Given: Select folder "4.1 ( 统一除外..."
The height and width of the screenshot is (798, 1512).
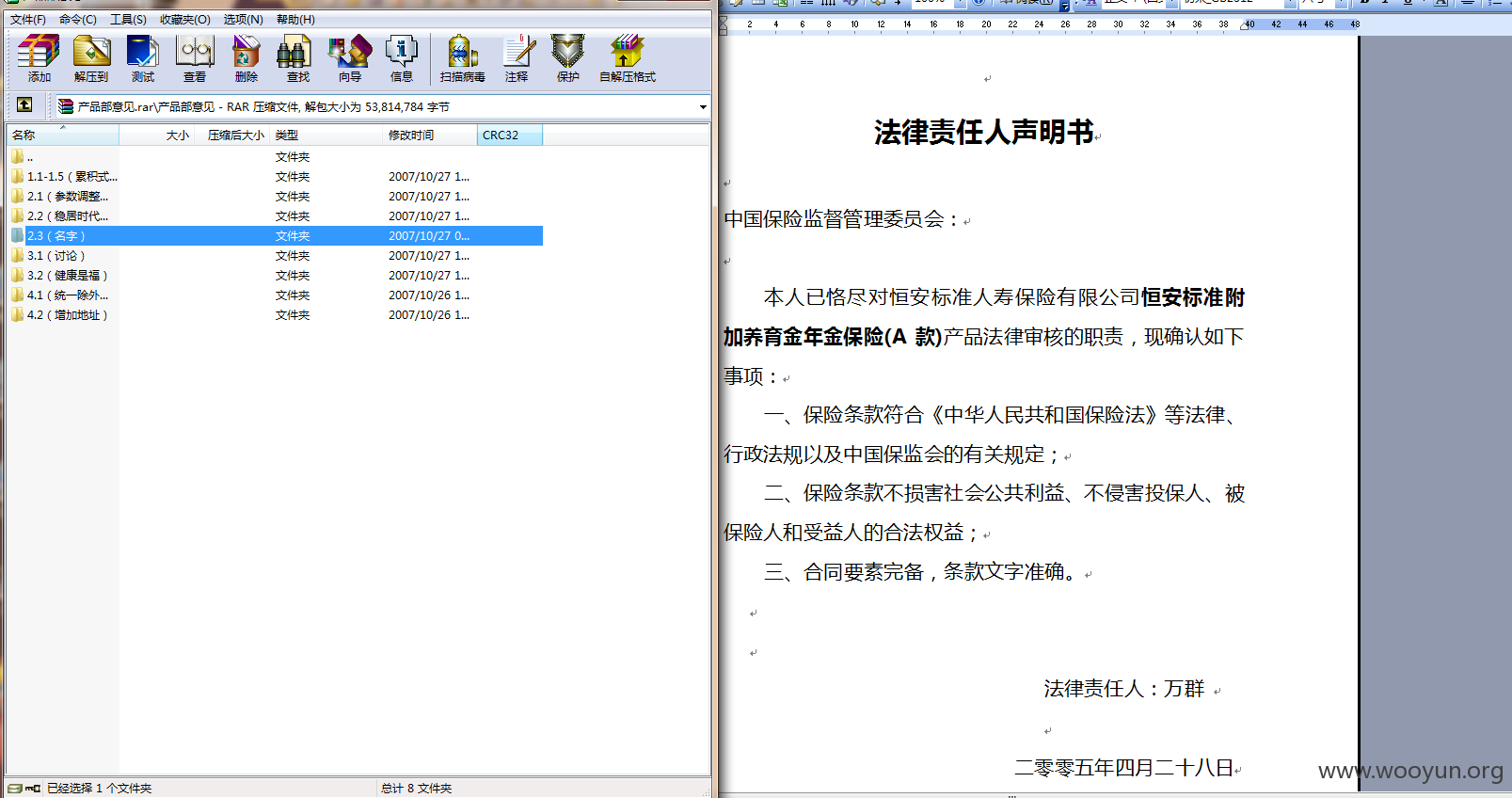Looking at the screenshot, I should pyautogui.click(x=276, y=295).
